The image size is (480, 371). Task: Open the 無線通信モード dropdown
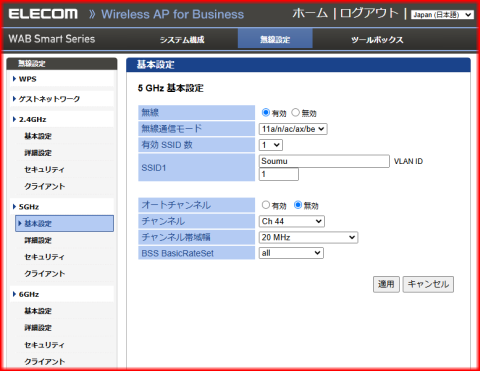293,129
